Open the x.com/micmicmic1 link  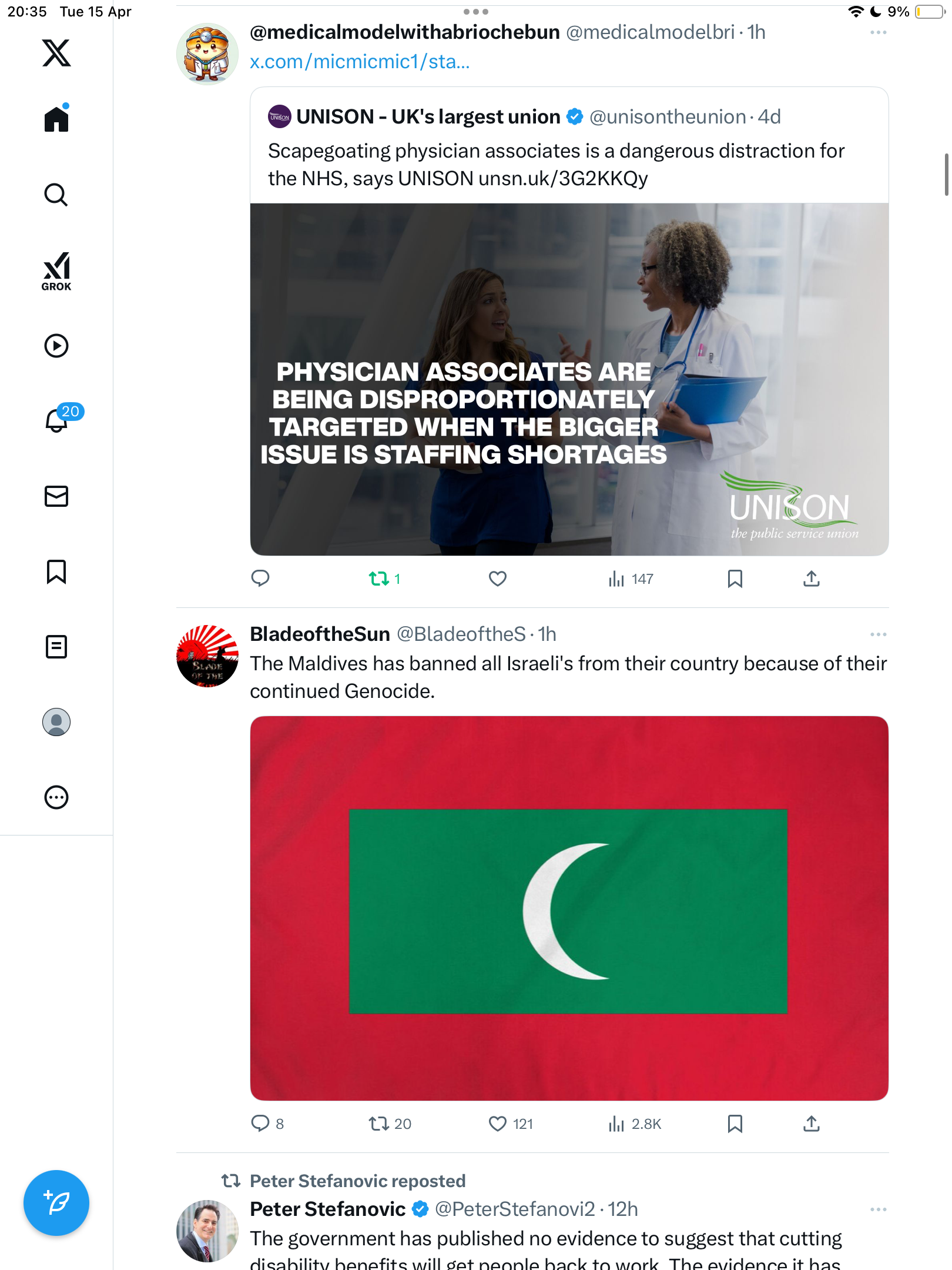coord(360,62)
